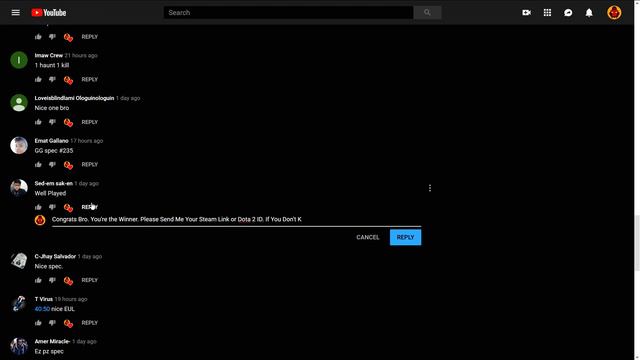Open C-Jhay Salvador's channel name
The width and height of the screenshot is (640, 360).
coord(55,257)
